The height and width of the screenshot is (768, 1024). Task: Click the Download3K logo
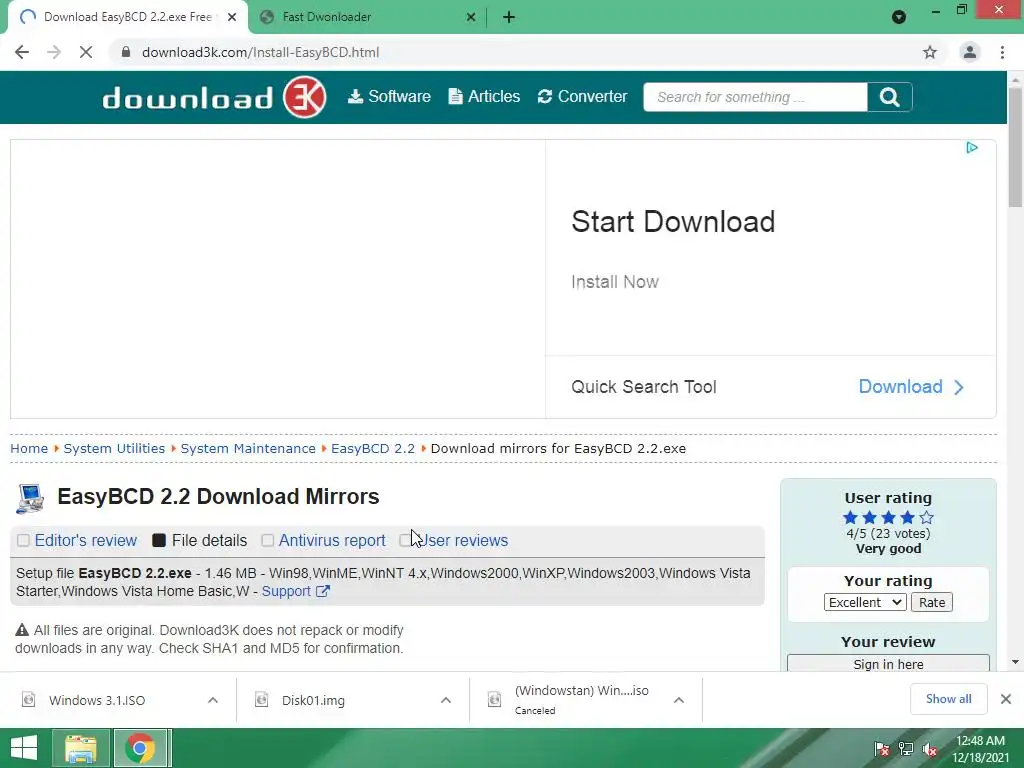point(214,97)
